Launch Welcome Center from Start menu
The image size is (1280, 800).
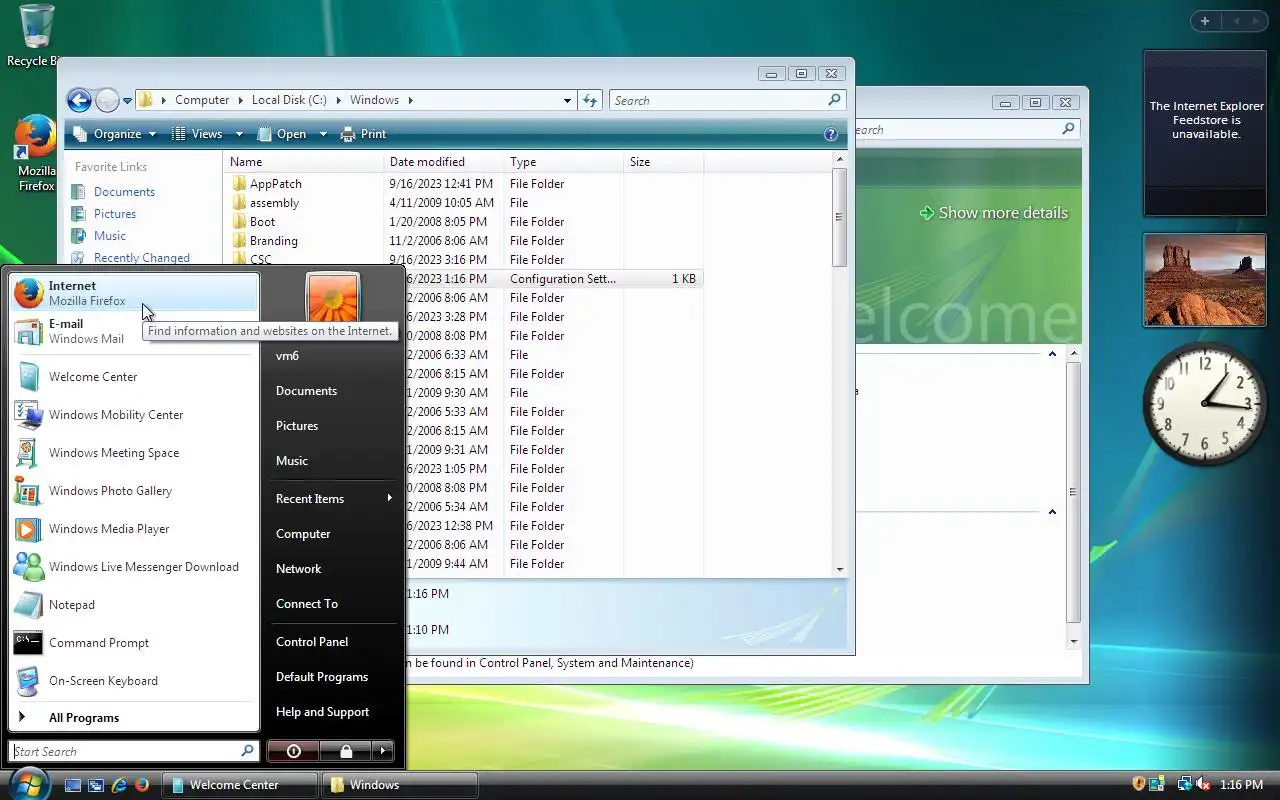coord(134,377)
